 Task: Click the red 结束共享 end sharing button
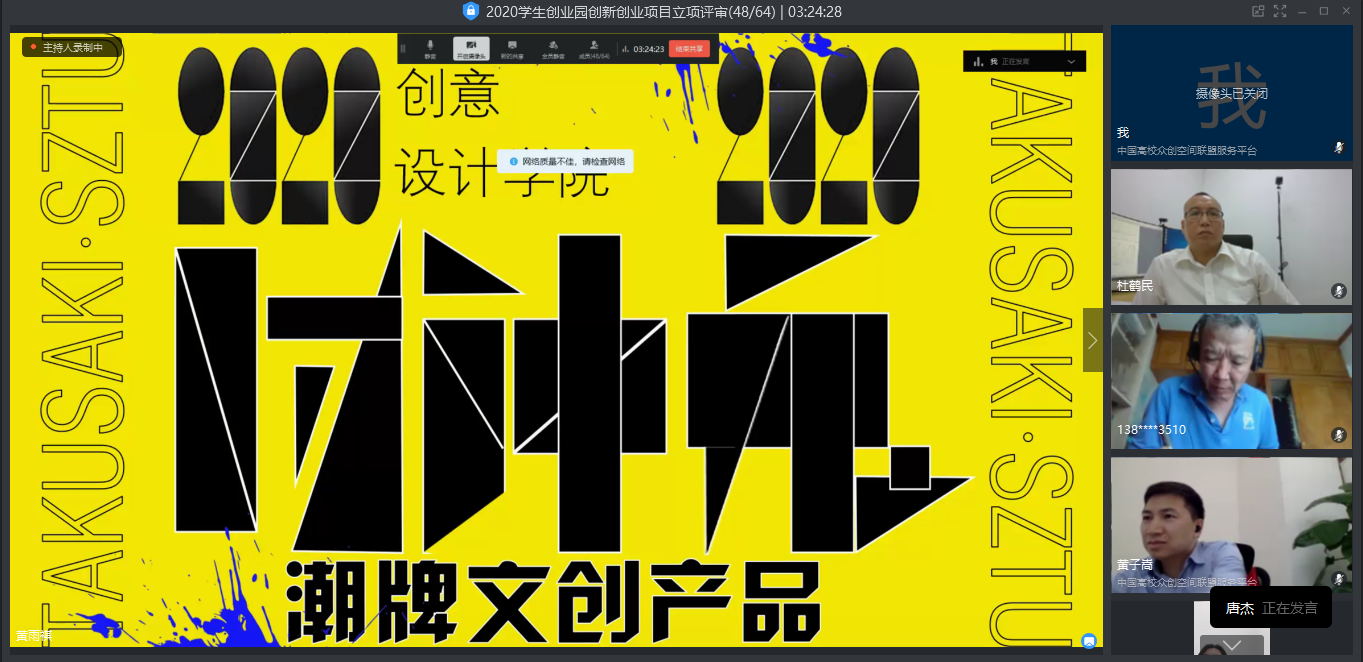point(689,48)
